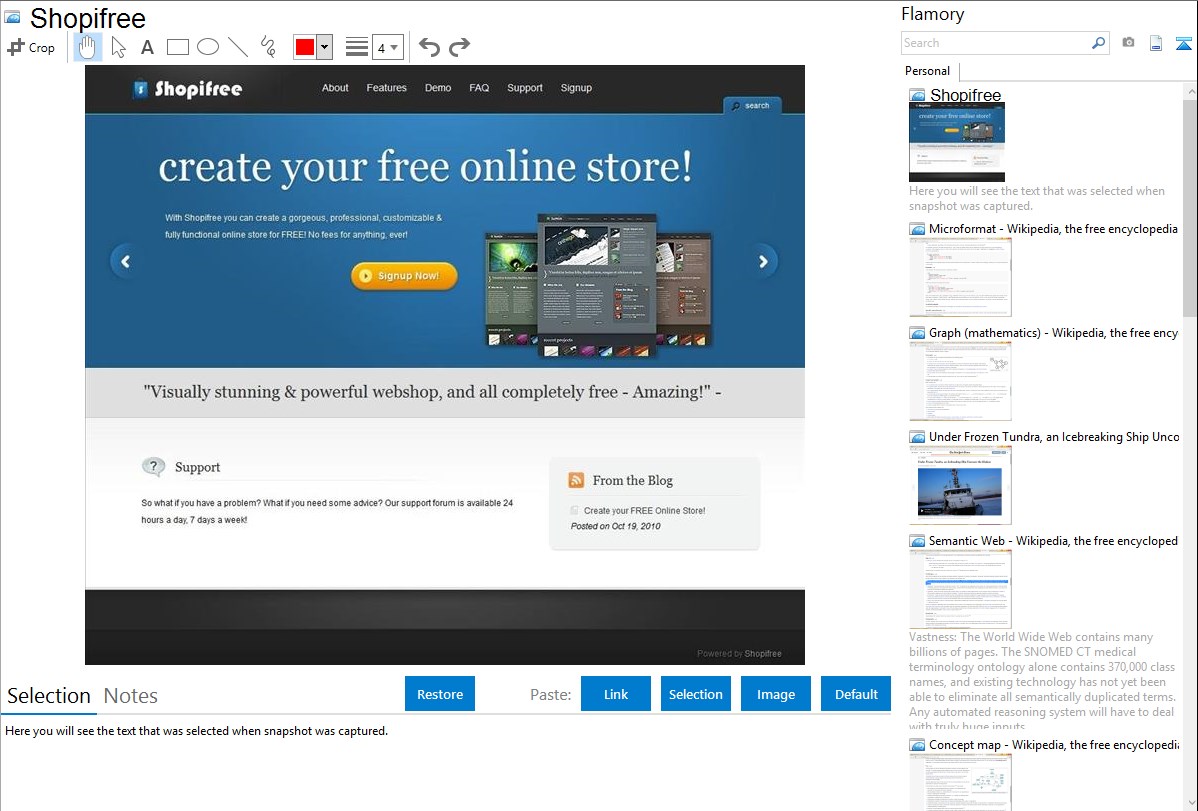The image size is (1198, 811).
Task: Switch to the Personal tab
Action: tap(928, 71)
